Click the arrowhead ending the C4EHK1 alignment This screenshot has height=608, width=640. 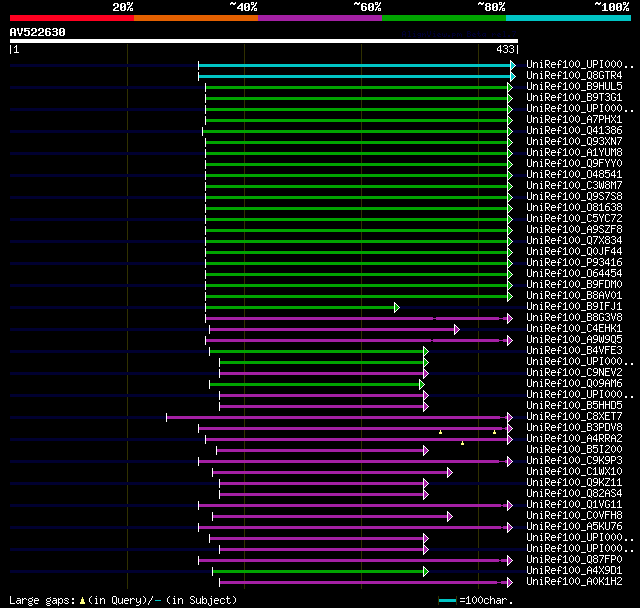coord(456,329)
